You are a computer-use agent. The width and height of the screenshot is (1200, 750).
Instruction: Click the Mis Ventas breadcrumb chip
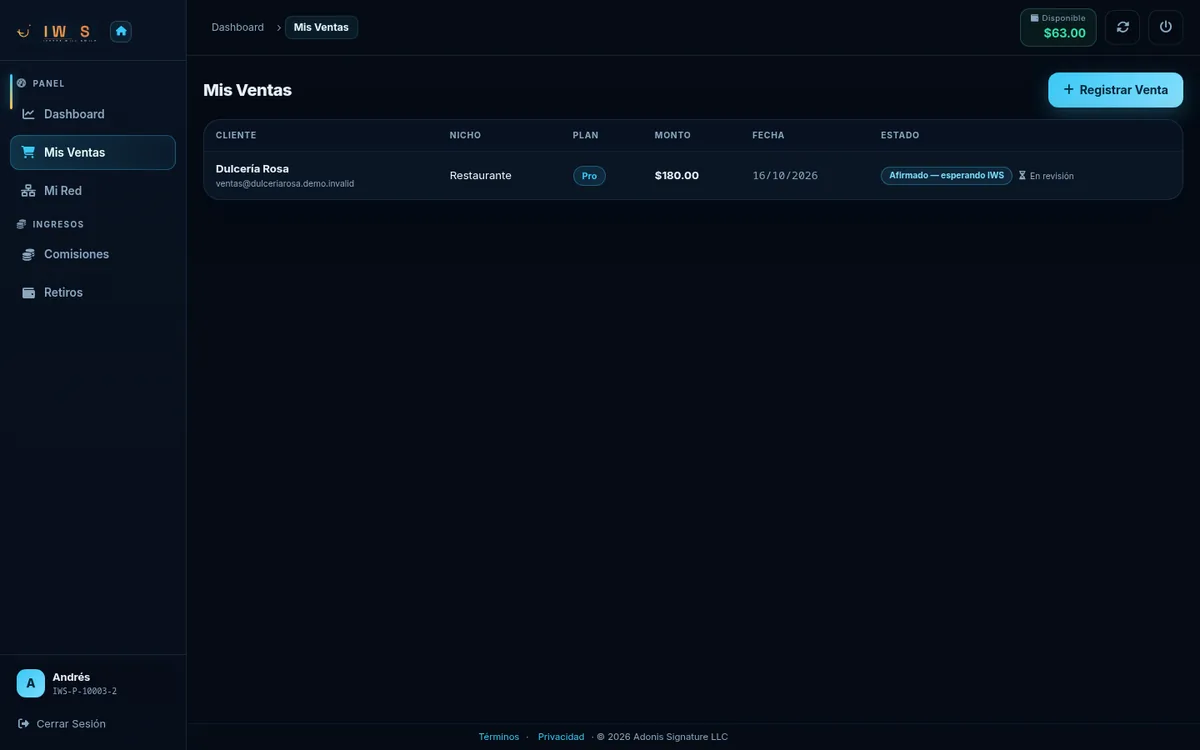pos(321,27)
